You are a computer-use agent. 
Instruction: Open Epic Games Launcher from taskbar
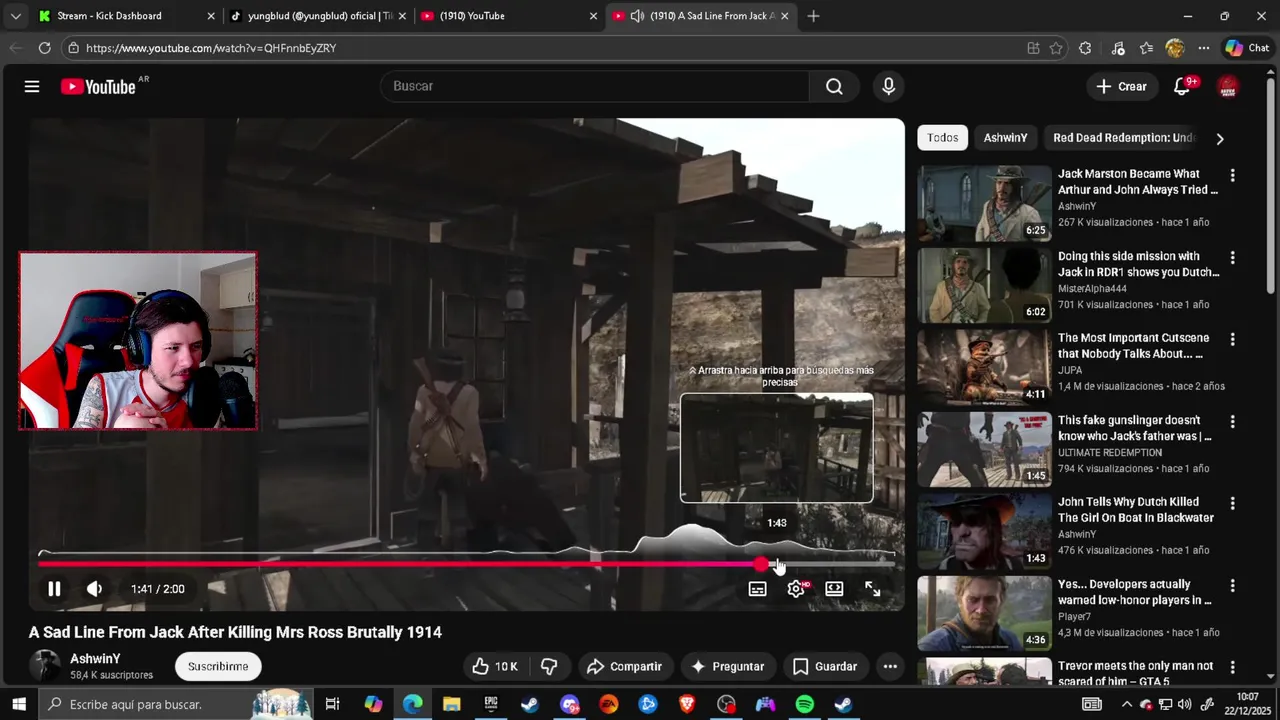491,704
